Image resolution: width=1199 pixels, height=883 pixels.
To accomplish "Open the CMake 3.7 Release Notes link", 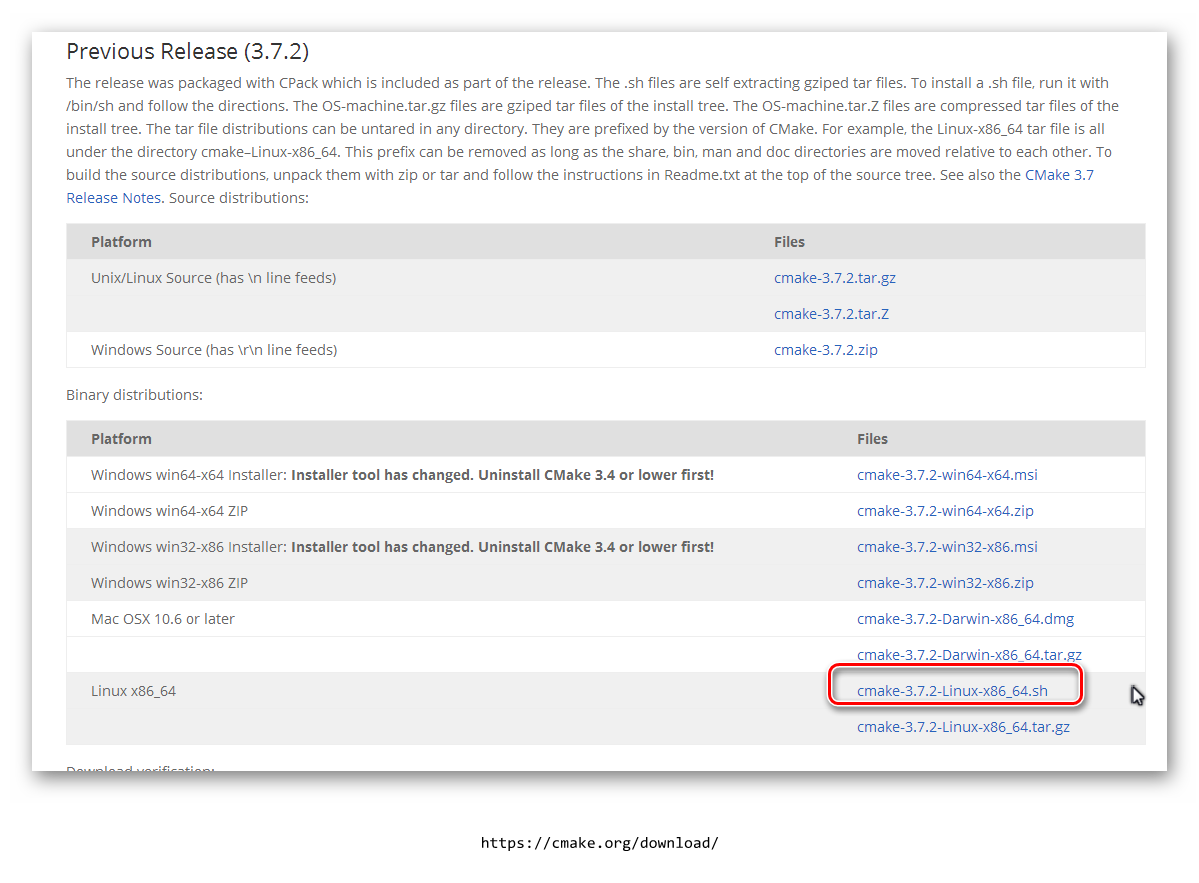I will [x=1059, y=175].
